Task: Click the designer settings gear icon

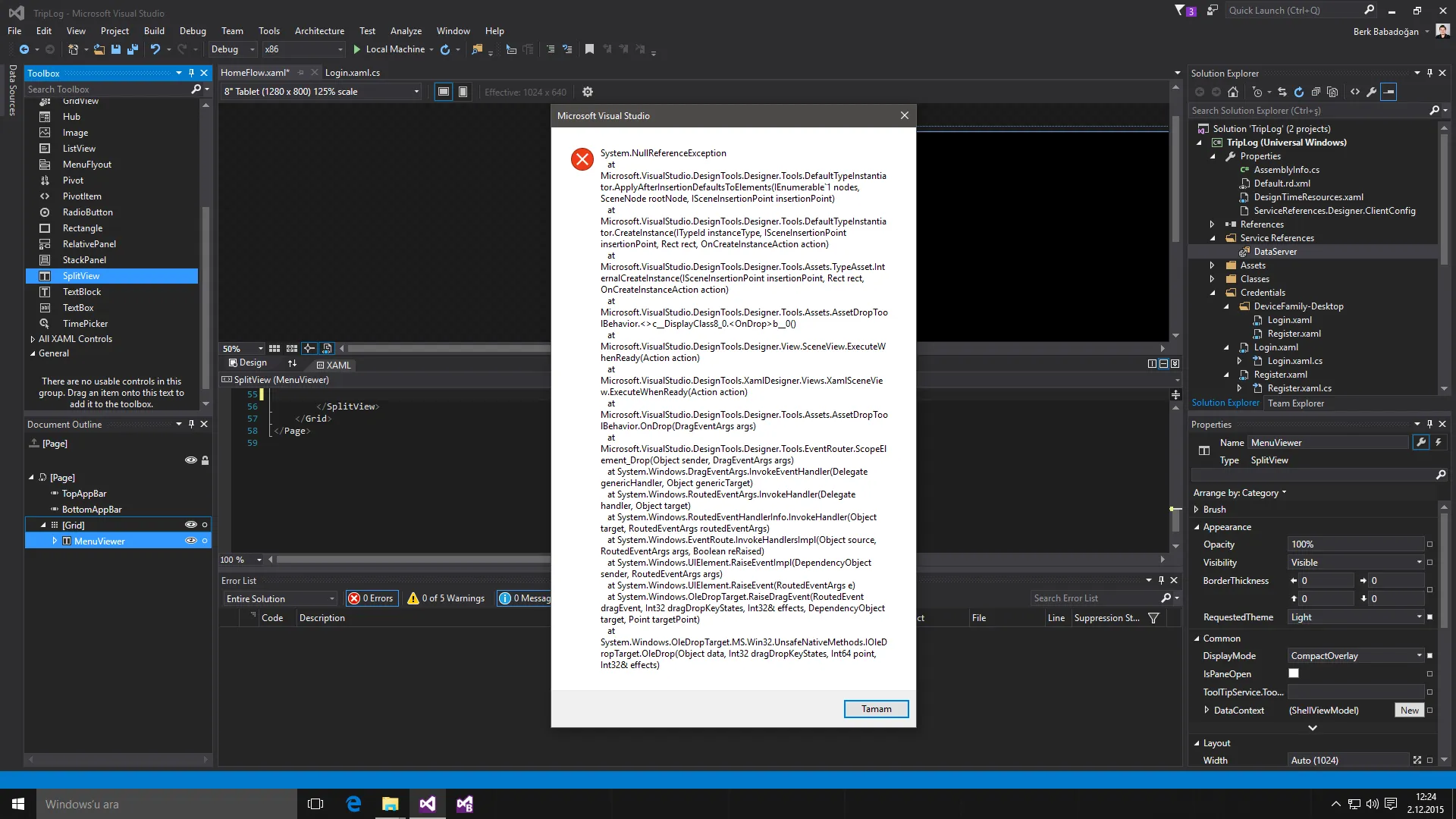Action: point(587,92)
